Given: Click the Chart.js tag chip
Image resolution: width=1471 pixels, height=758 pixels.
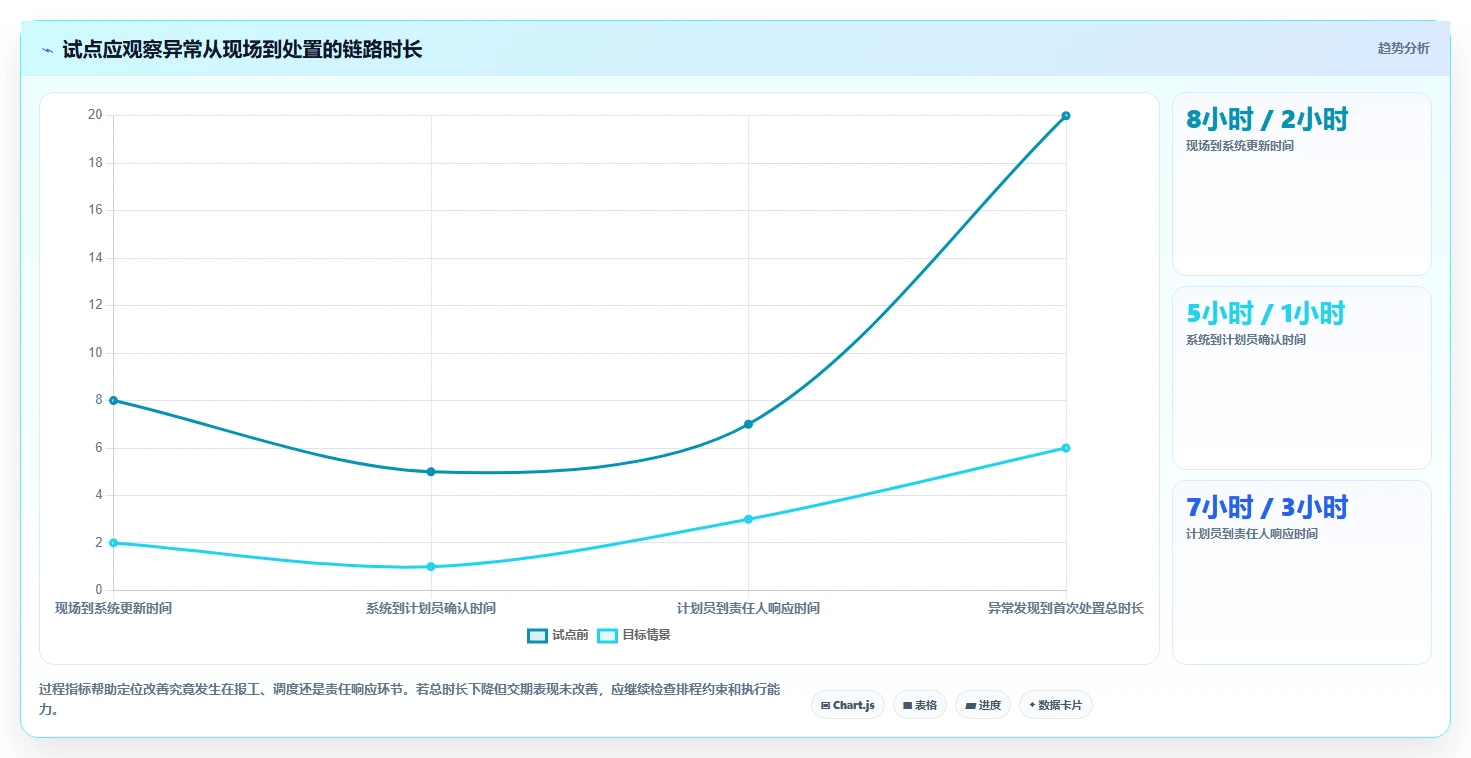Looking at the screenshot, I should pos(847,705).
